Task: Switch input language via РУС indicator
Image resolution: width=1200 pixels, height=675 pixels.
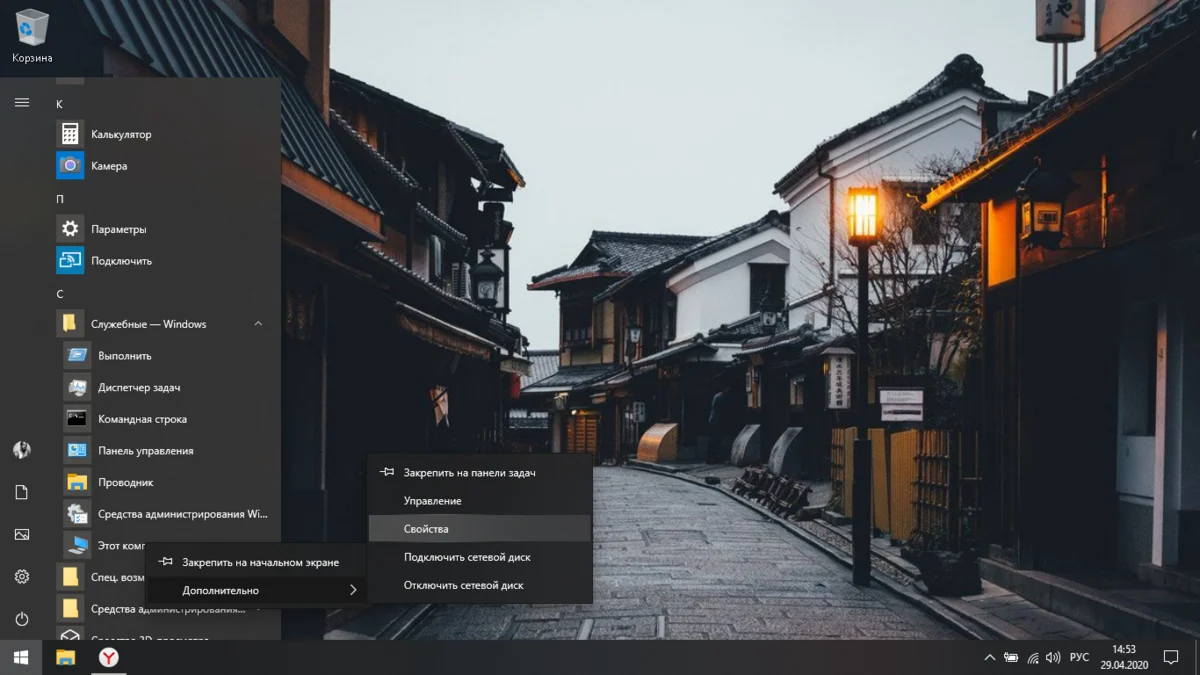Action: 1080,657
